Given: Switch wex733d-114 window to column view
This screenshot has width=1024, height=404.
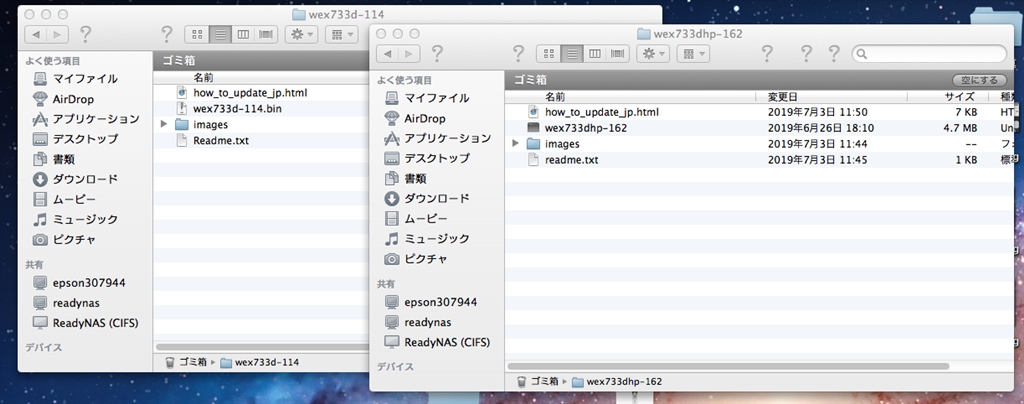Looking at the screenshot, I should point(243,34).
